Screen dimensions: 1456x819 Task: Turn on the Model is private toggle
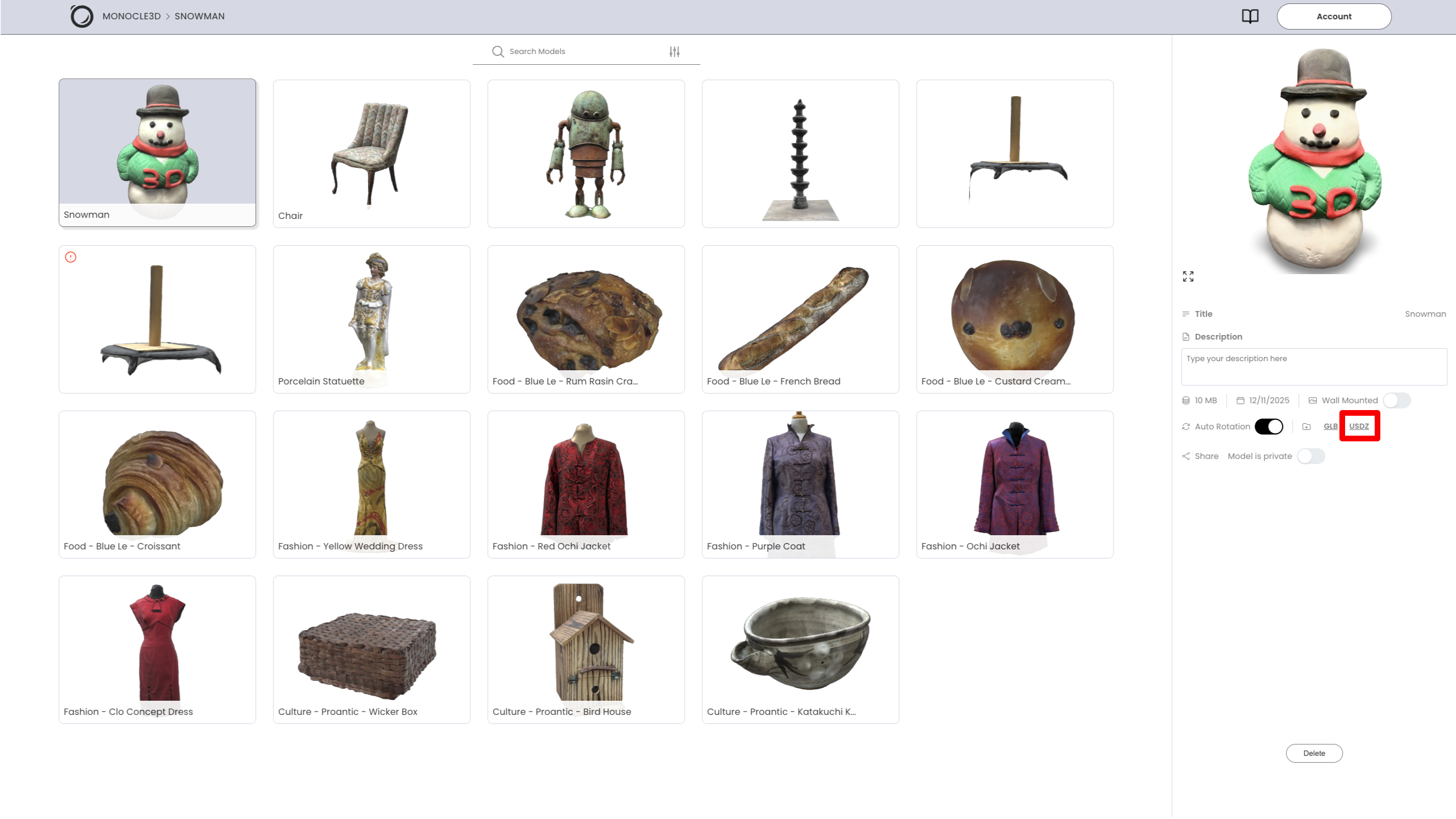[x=1311, y=456]
